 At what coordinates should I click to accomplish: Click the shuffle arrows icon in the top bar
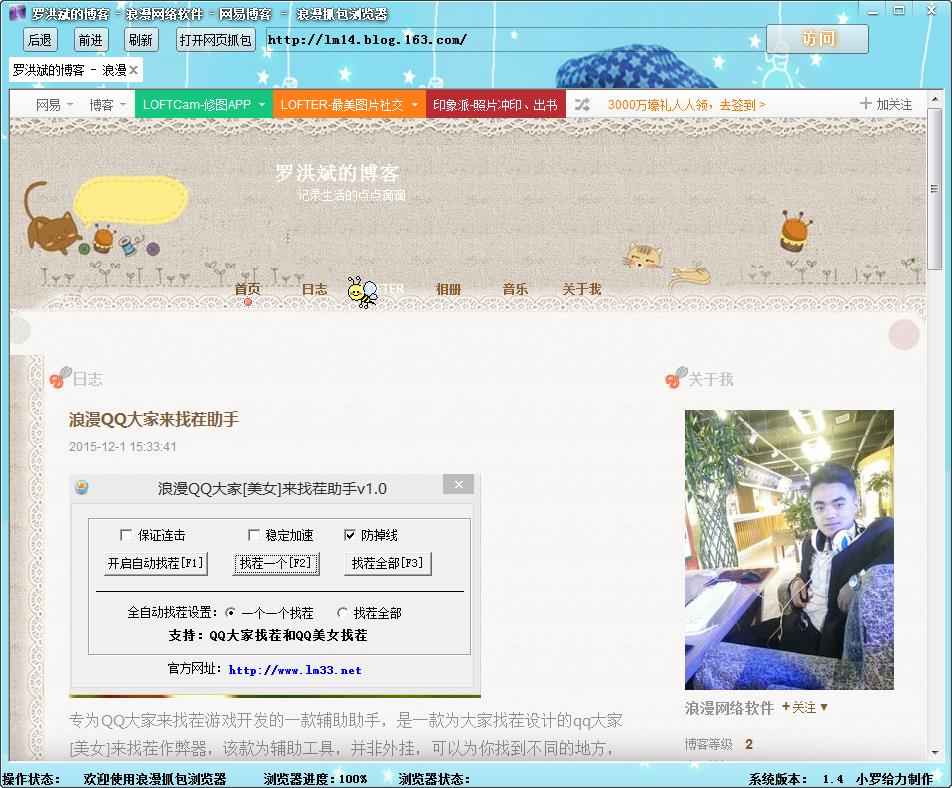click(581, 104)
